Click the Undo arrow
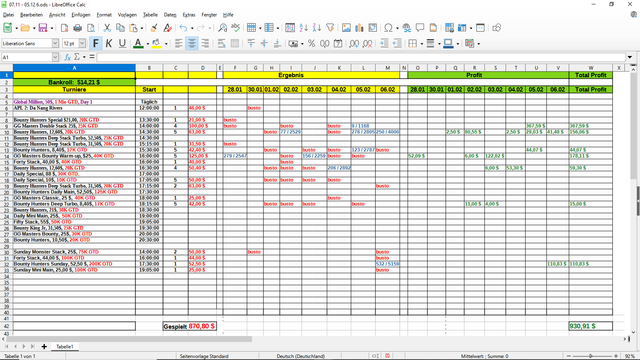This screenshot has width=640, height=360. (183, 28)
